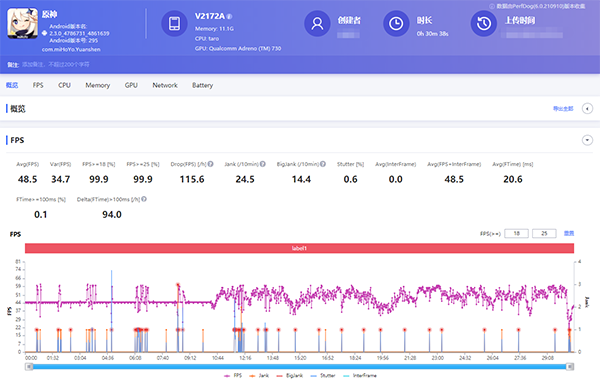Click the Genshin Impact app icon
This screenshot has width=600, height=380.
click(x=23, y=23)
